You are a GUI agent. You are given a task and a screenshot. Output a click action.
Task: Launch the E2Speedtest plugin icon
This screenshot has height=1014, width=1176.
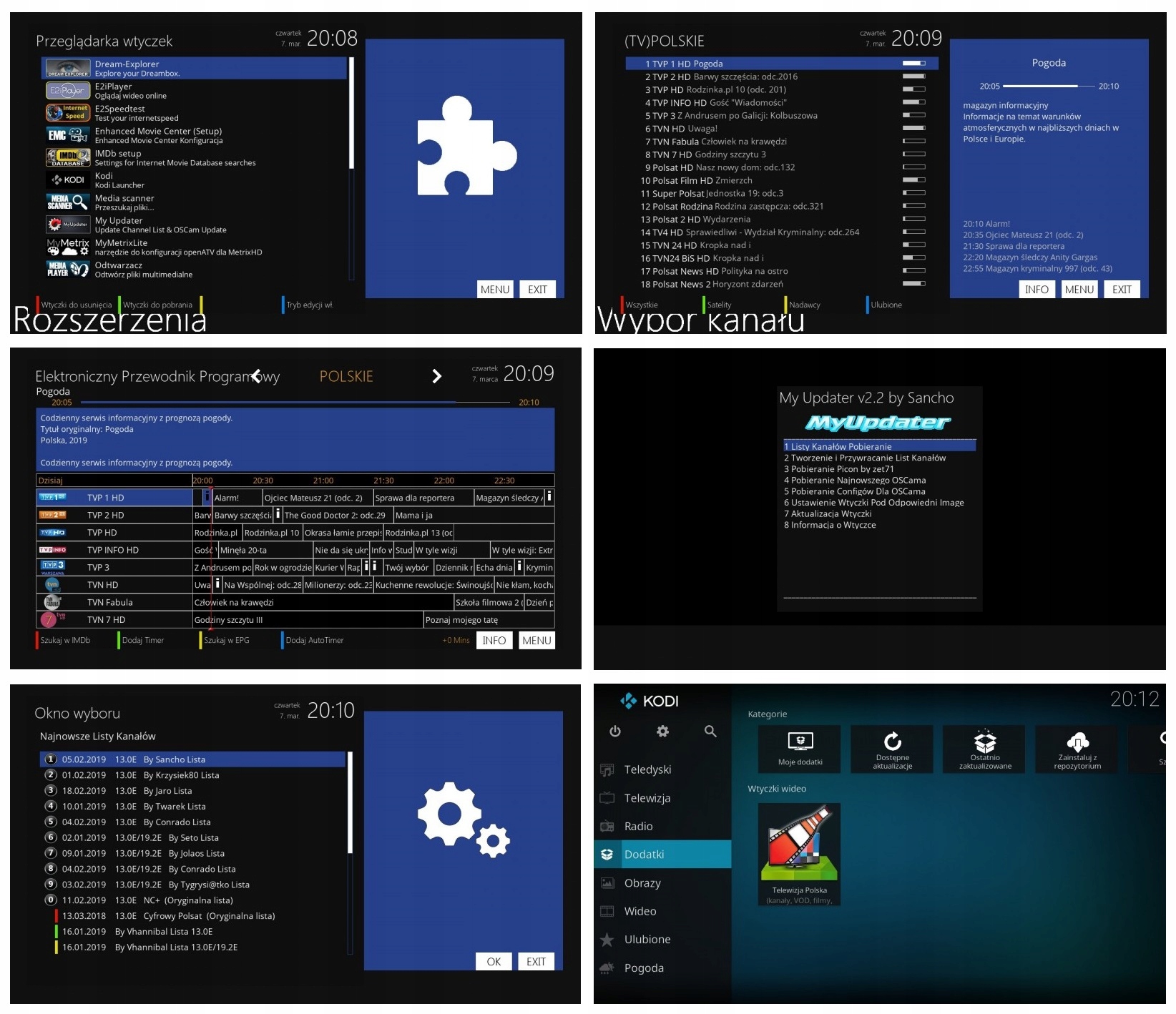tap(68, 113)
